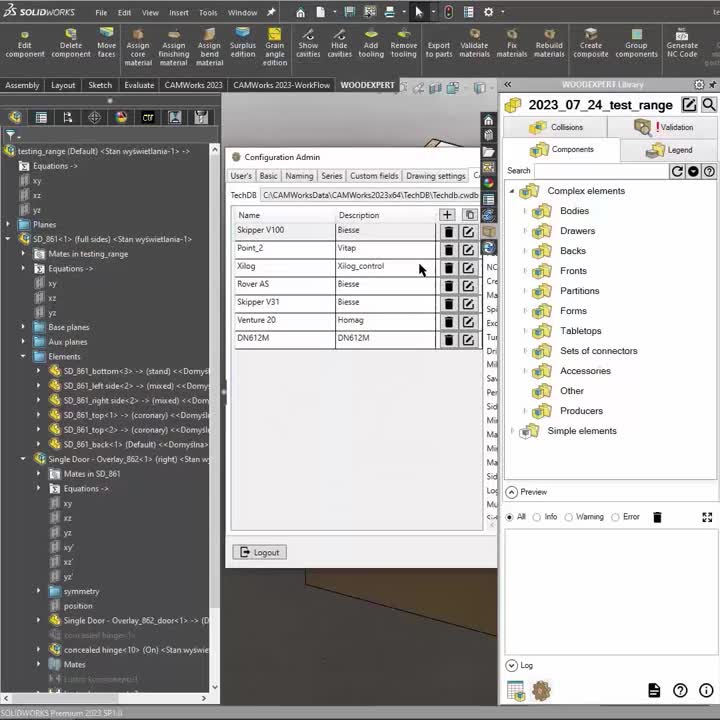The height and width of the screenshot is (720, 720).
Task: Expand the Simple elements node
Action: pos(512,431)
